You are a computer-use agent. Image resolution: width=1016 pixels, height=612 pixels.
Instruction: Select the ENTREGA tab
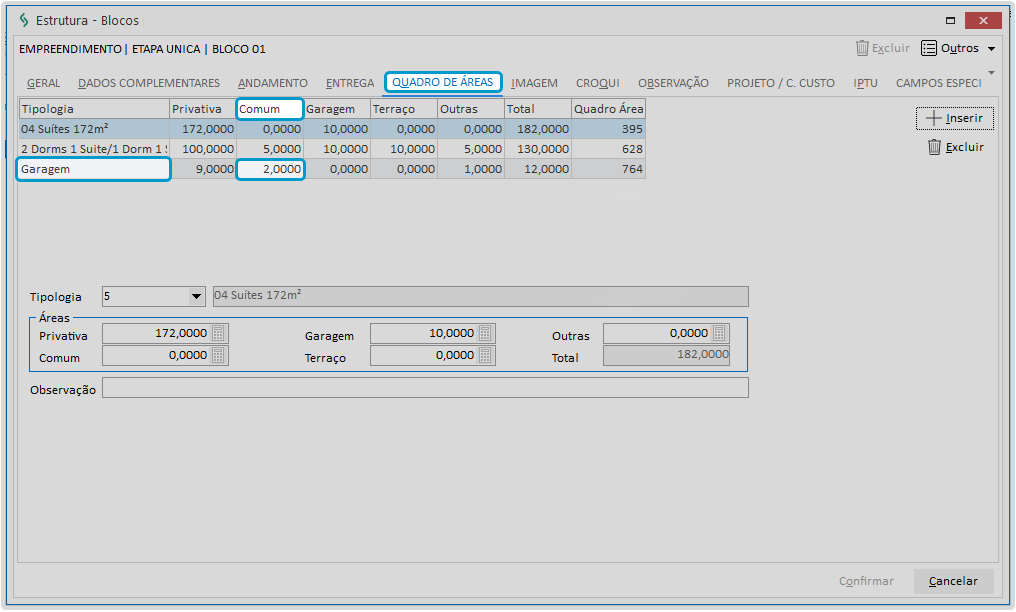[x=350, y=83]
